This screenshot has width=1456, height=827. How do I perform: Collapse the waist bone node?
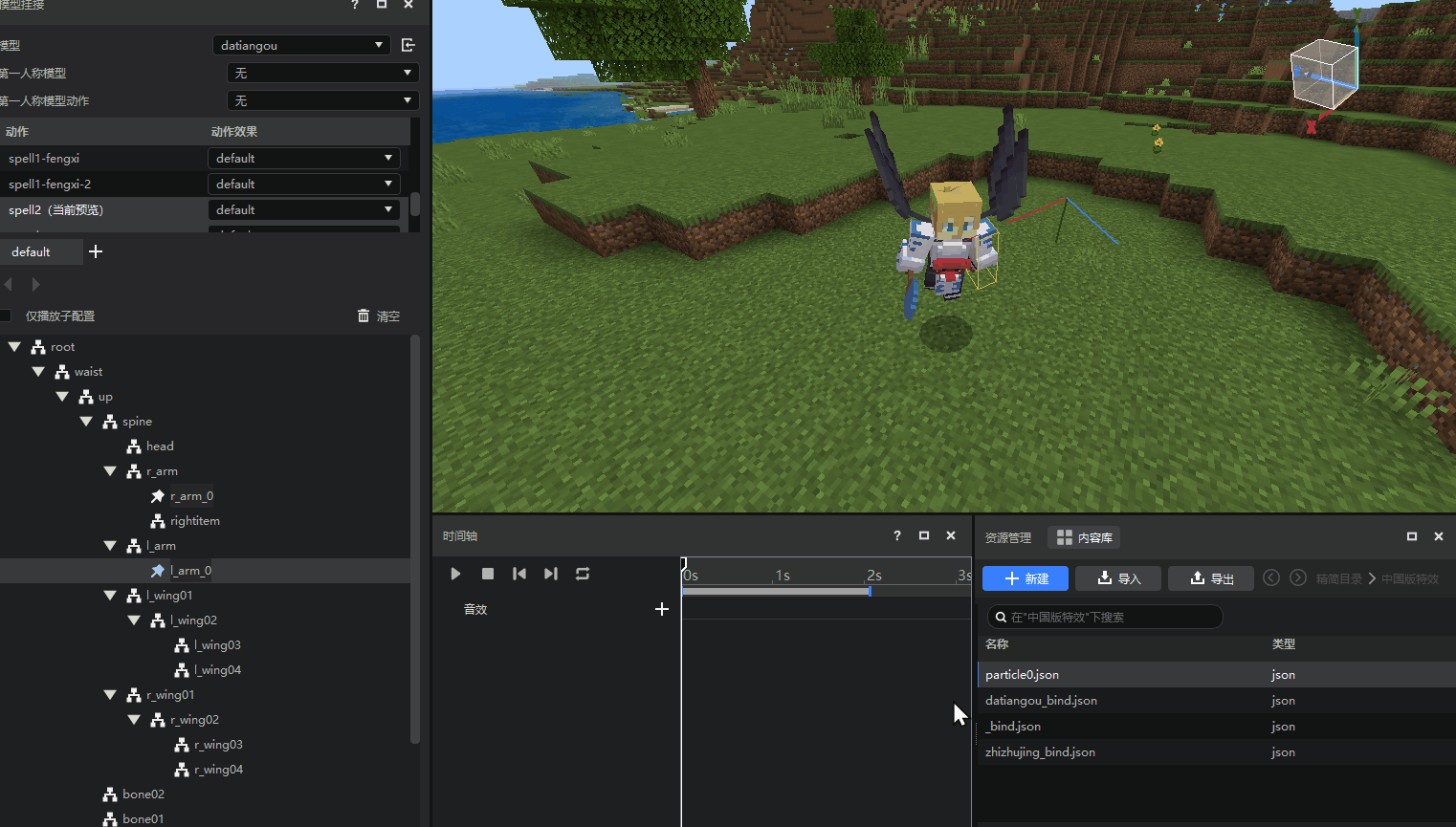coord(38,372)
